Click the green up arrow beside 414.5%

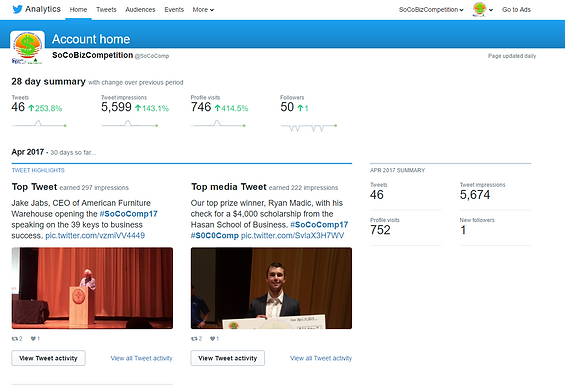tap(217, 108)
